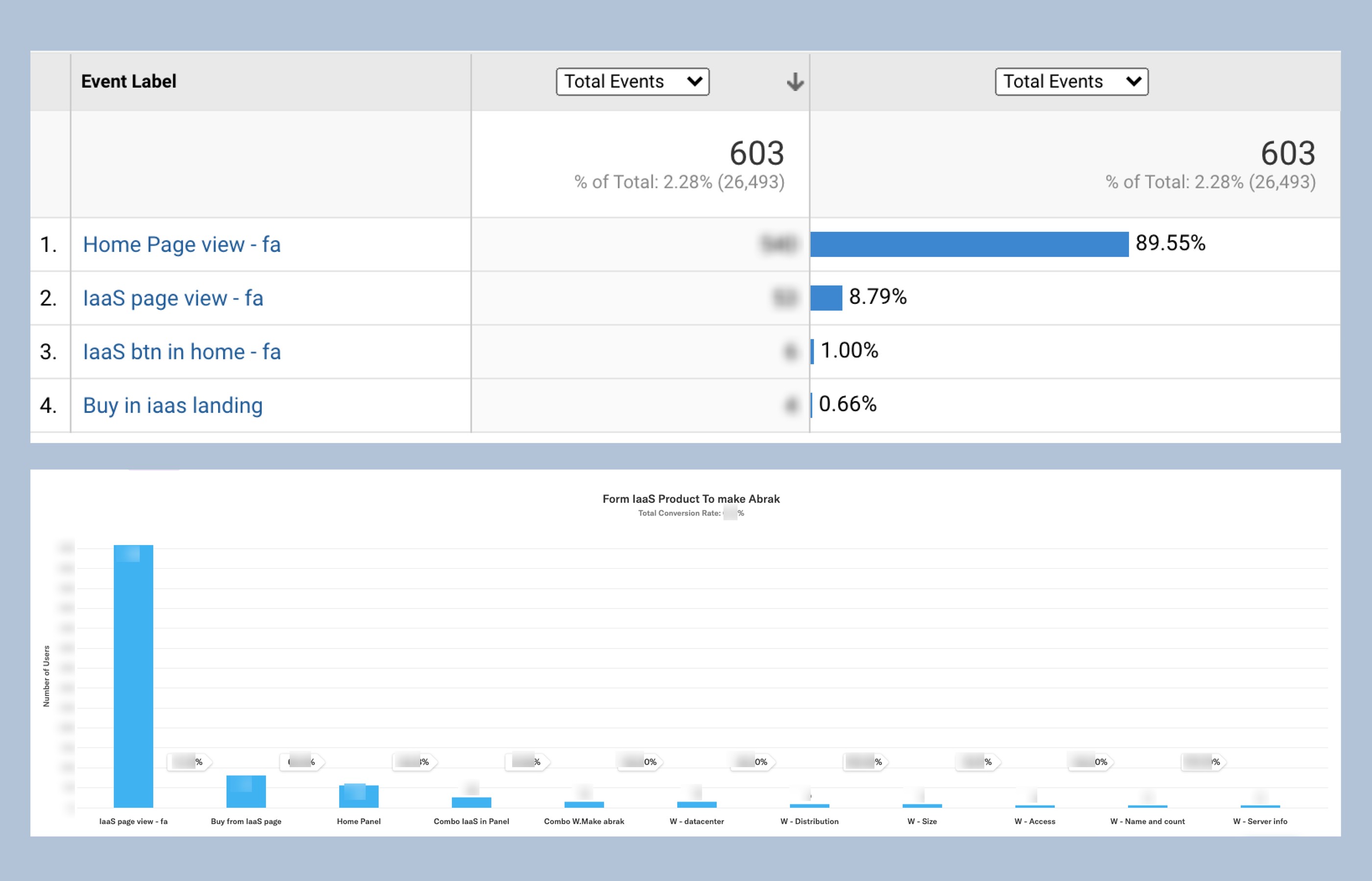Click the Home Panel axis label
Screen dimensions: 1372x881
point(359,822)
